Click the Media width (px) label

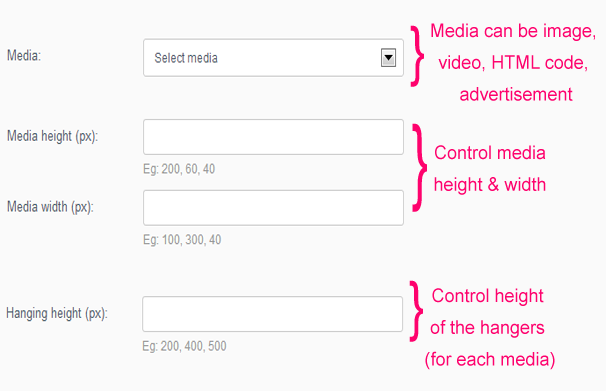click(x=50, y=207)
